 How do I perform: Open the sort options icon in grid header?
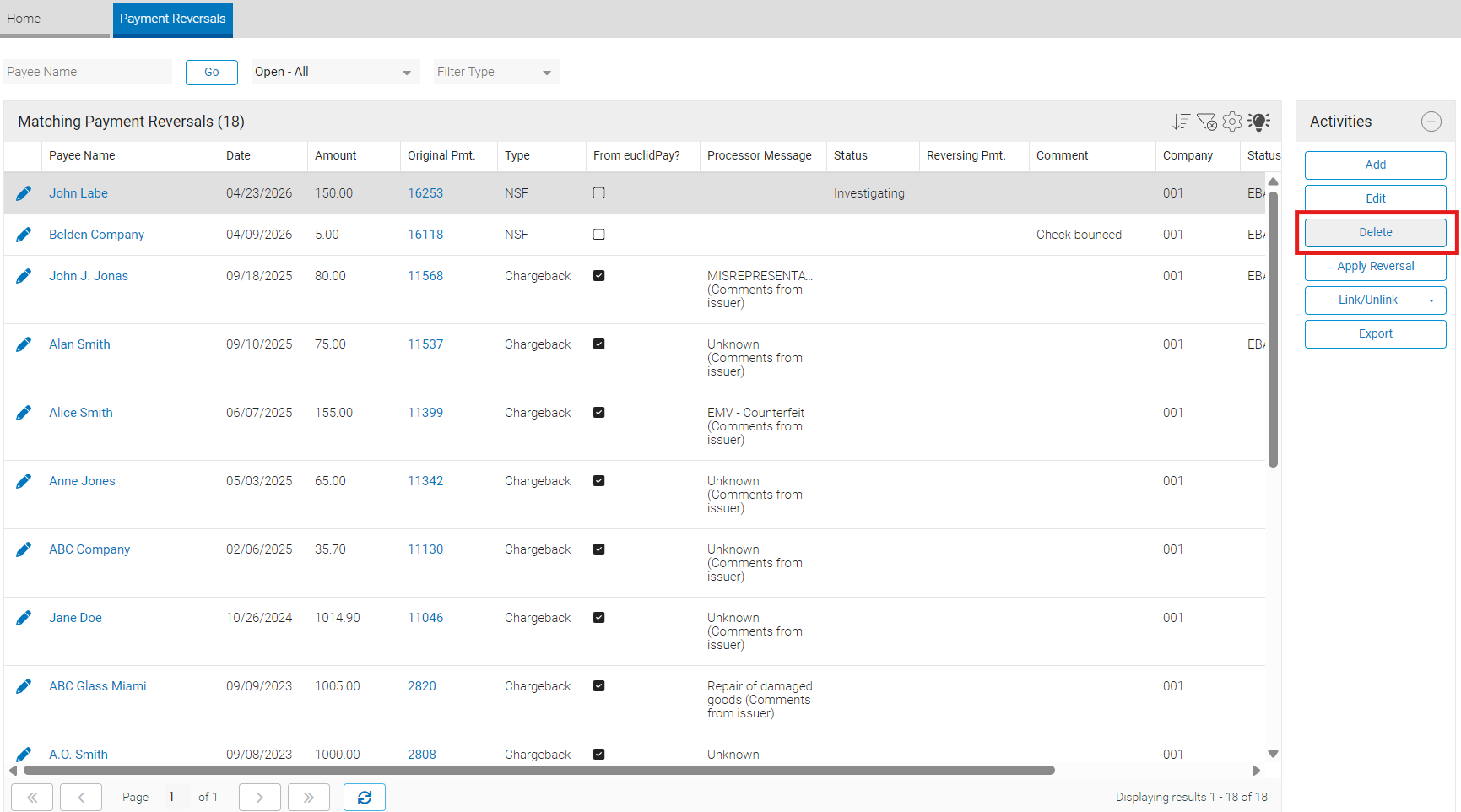[x=1181, y=122]
